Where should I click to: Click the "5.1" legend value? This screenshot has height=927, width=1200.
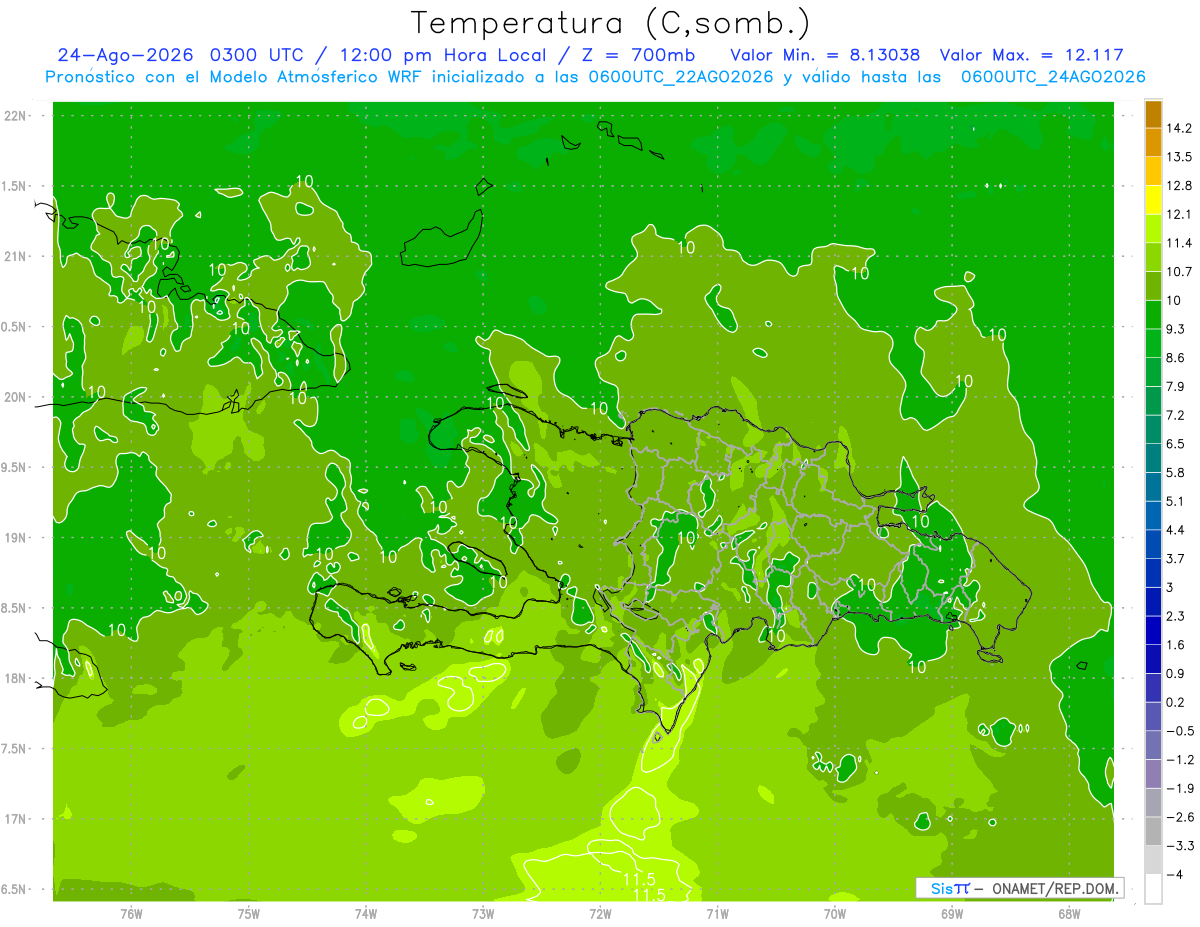tap(1176, 501)
